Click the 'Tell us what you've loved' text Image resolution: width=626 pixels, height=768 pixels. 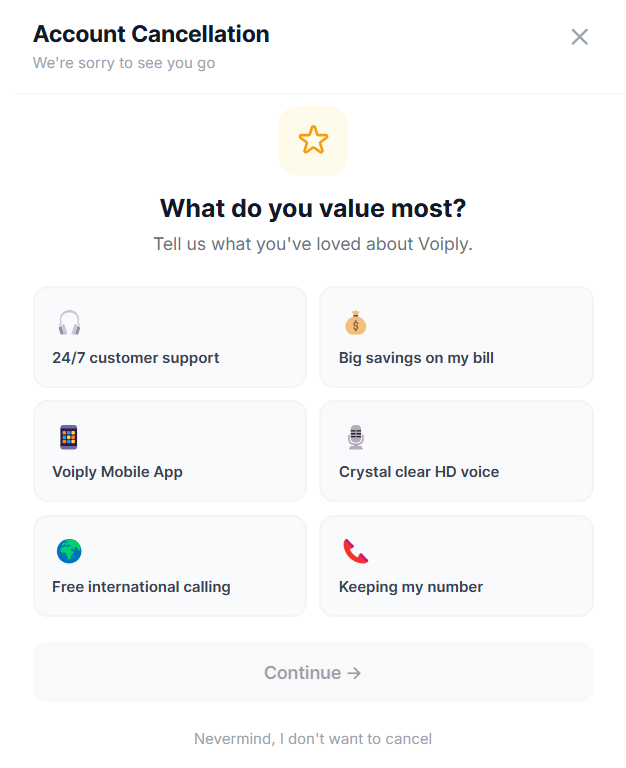313,244
